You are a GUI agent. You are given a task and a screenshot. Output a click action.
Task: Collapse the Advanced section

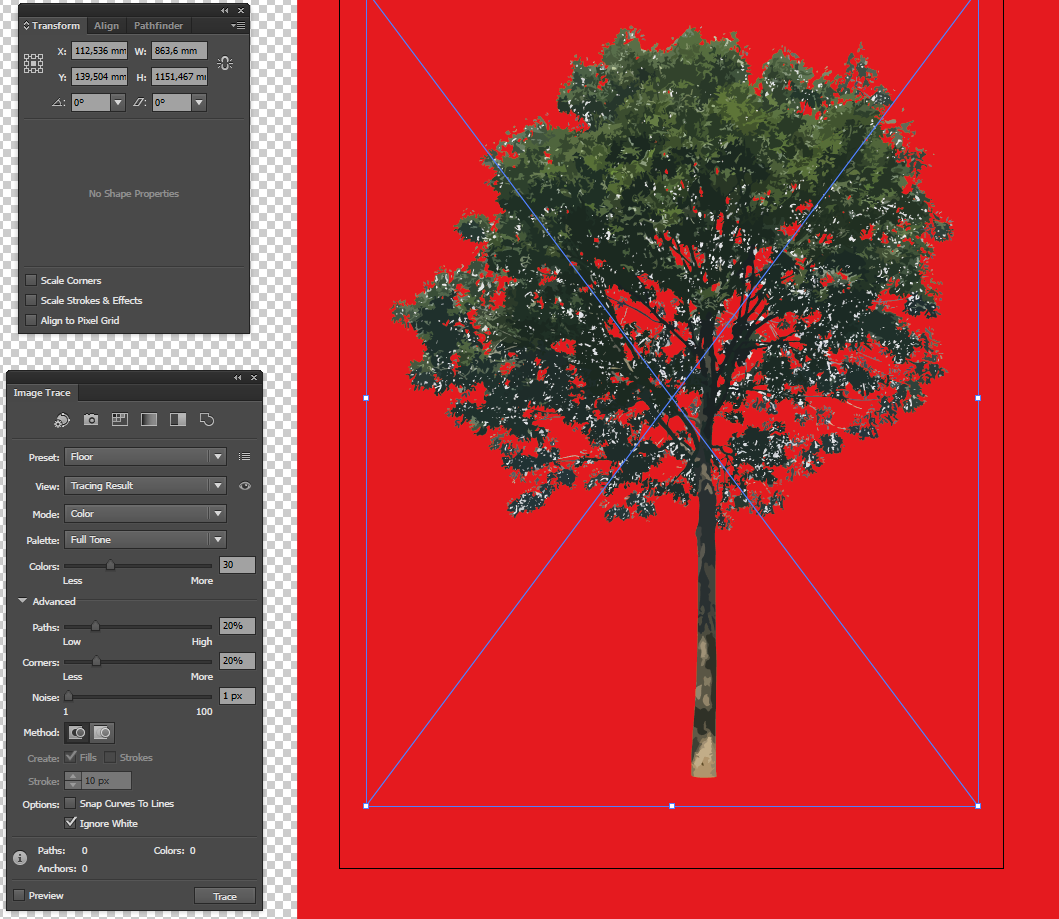tap(22, 601)
